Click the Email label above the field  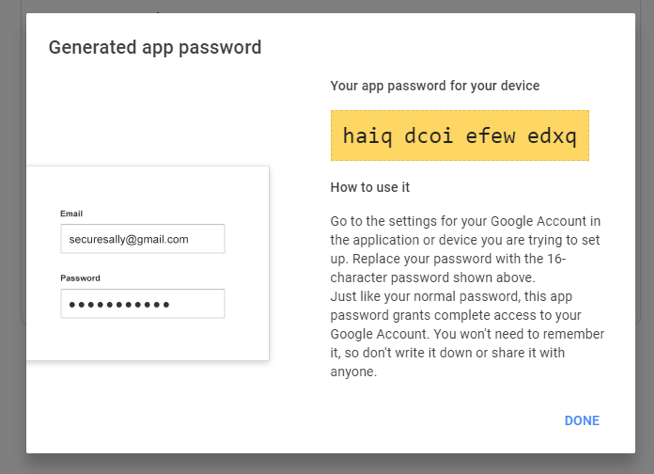[x=71, y=213]
